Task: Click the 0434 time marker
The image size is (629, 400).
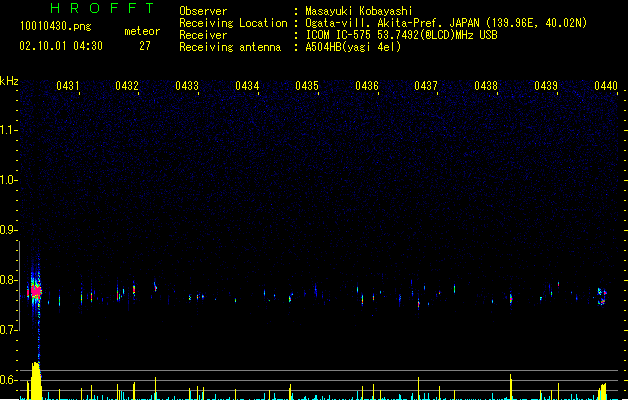Action: point(247,86)
